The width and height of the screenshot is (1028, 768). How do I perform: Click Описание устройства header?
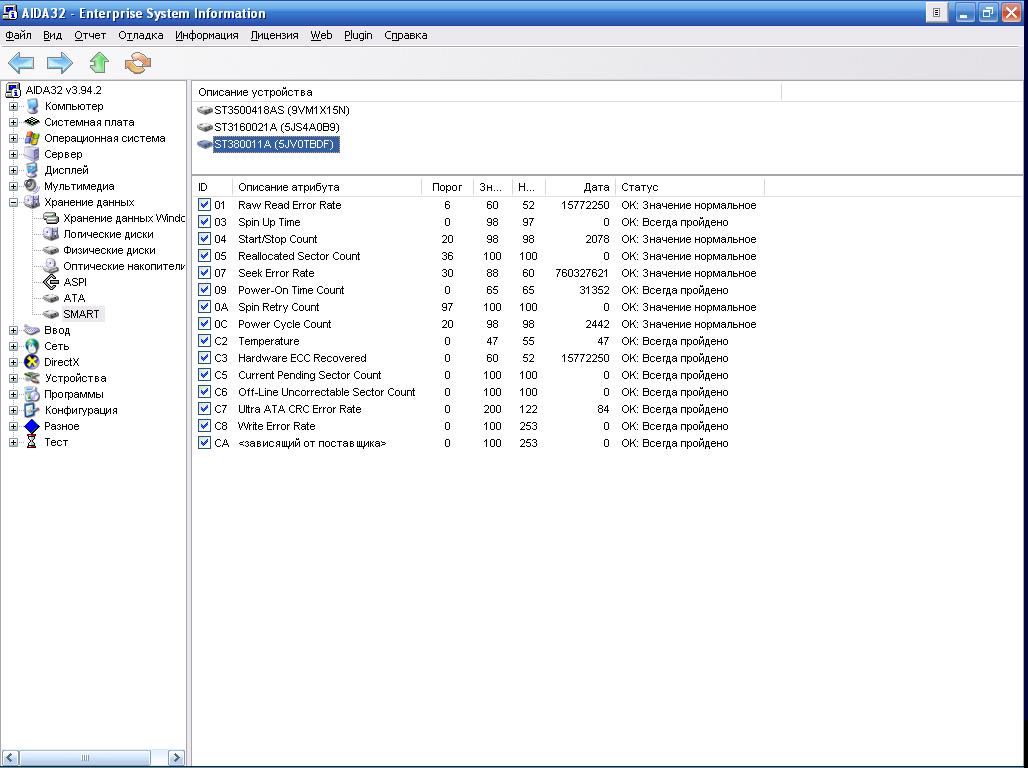pyautogui.click(x=486, y=92)
